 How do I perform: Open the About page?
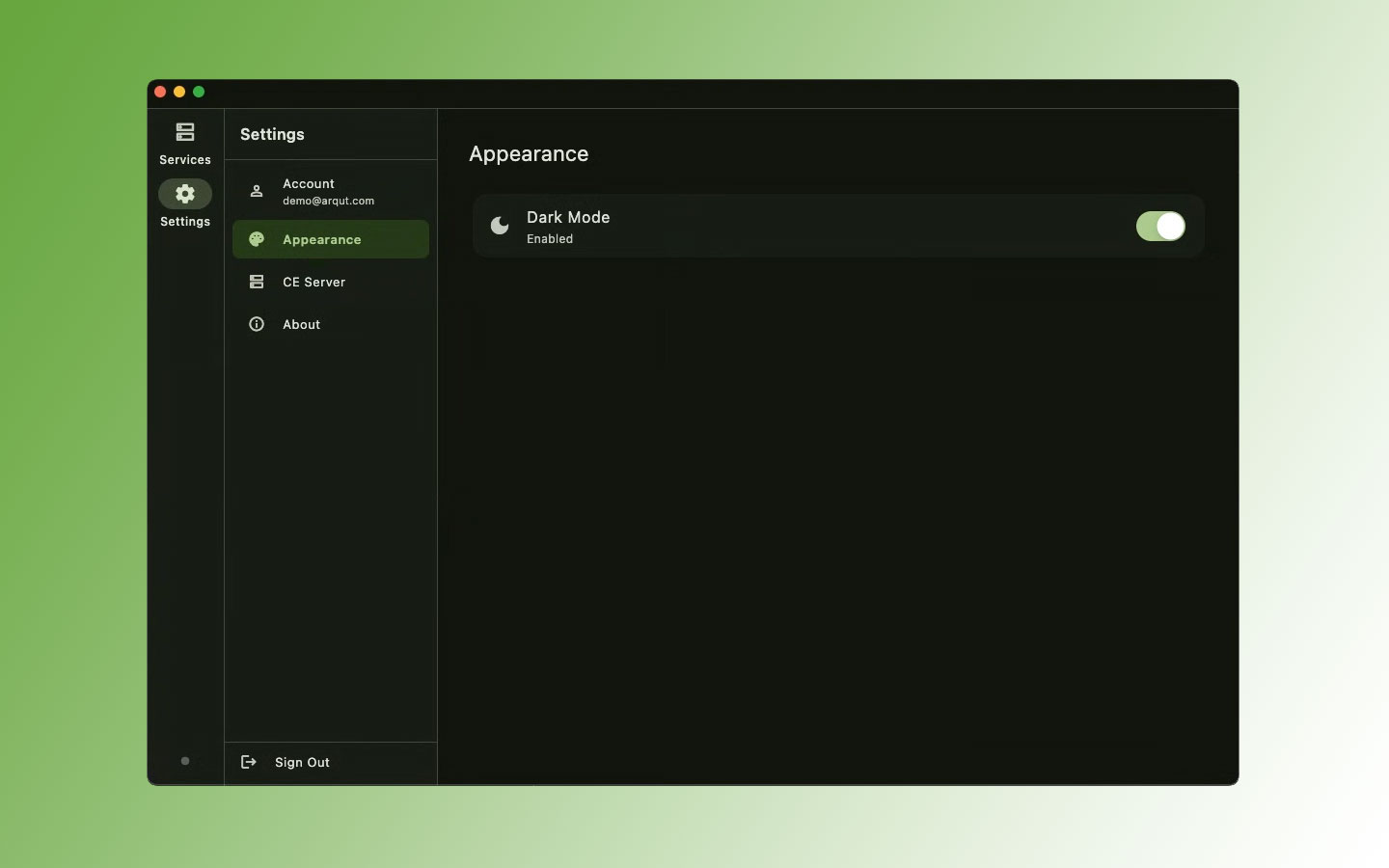click(x=331, y=324)
